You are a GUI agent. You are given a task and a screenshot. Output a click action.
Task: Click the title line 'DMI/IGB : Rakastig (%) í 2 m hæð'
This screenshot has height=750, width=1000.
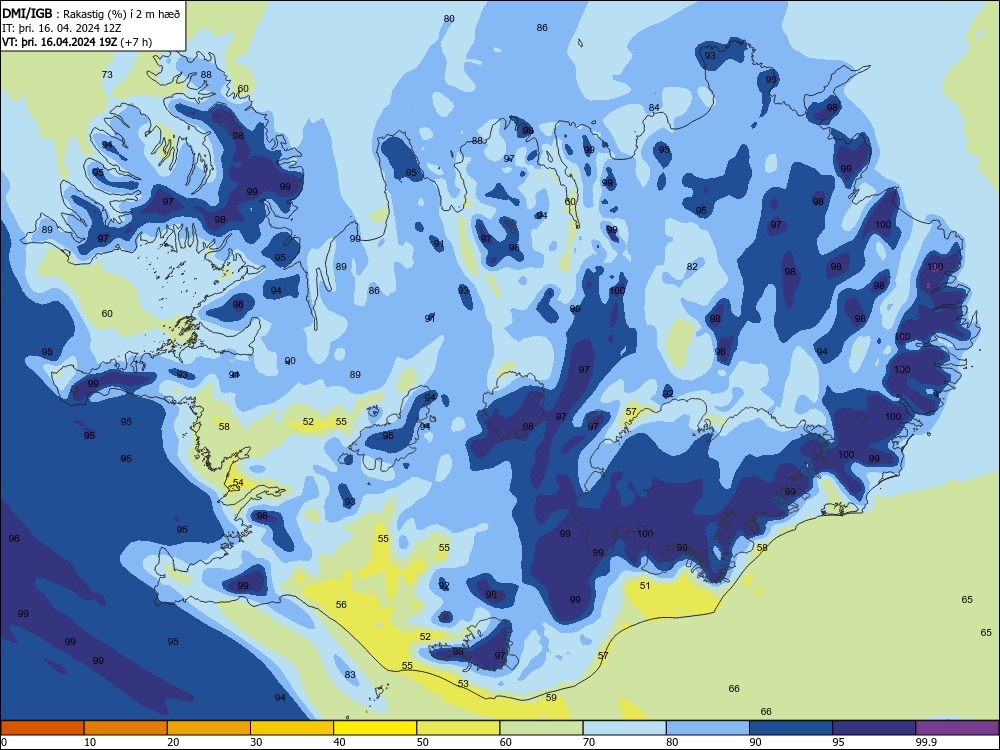91,14
